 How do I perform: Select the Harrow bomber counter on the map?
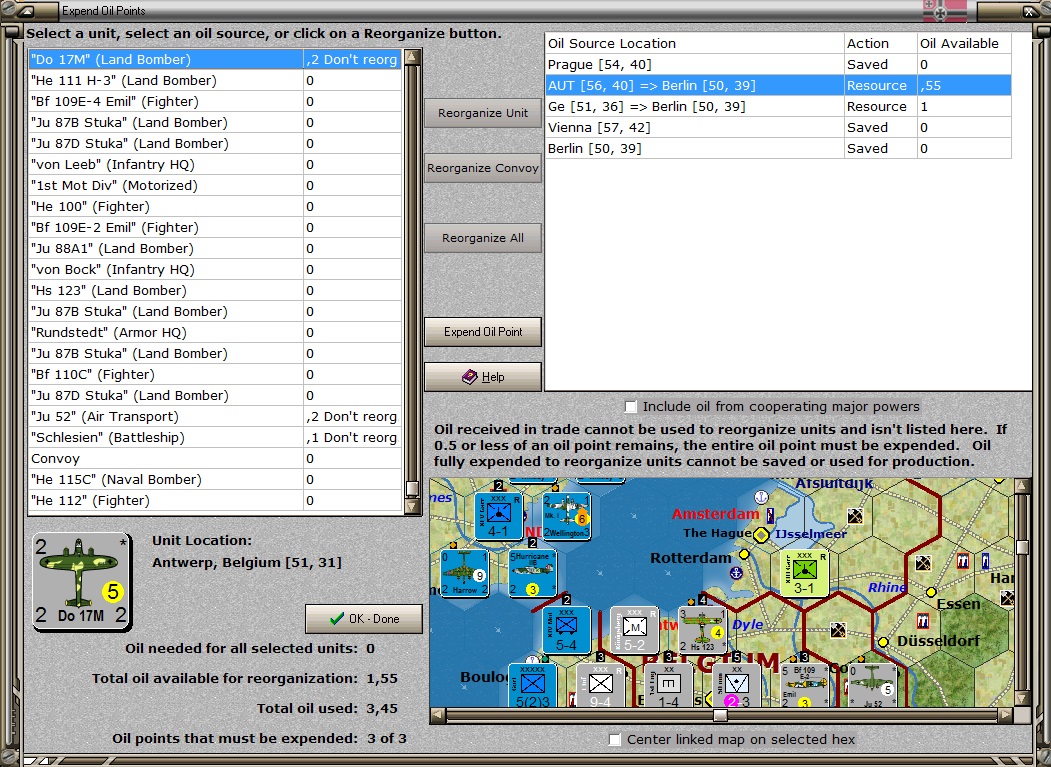465,573
